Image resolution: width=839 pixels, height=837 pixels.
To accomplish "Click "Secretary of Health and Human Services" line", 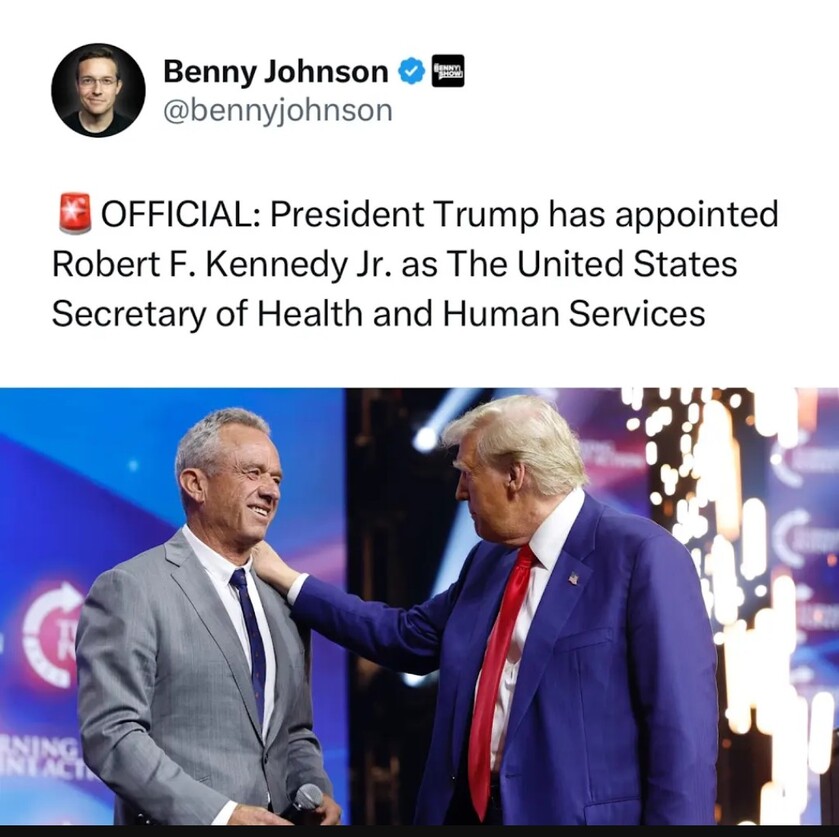I will pyautogui.click(x=378, y=314).
